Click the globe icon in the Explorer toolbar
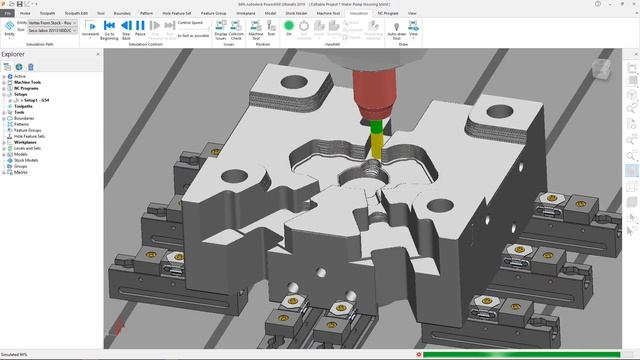Viewport: 640px width, 360px height. [x=19, y=67]
